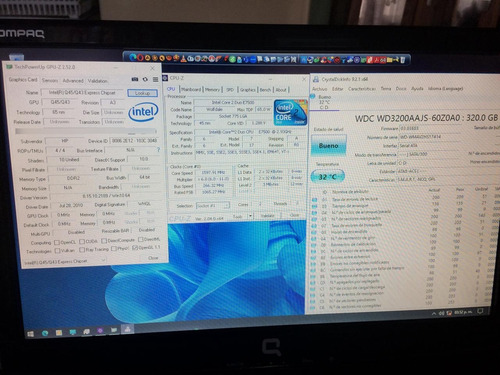
Task: Click Bus Interface question mark in GPU-Z
Action: coord(158,150)
